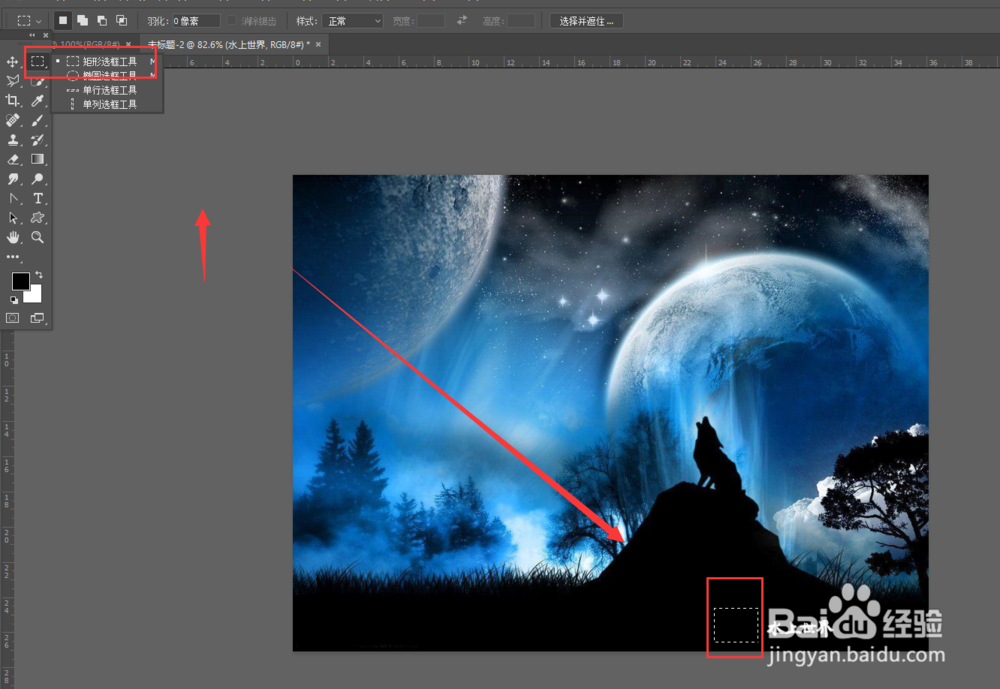This screenshot has width=1000, height=689.
Task: Open the 样式 style dropdown
Action: pos(353,21)
